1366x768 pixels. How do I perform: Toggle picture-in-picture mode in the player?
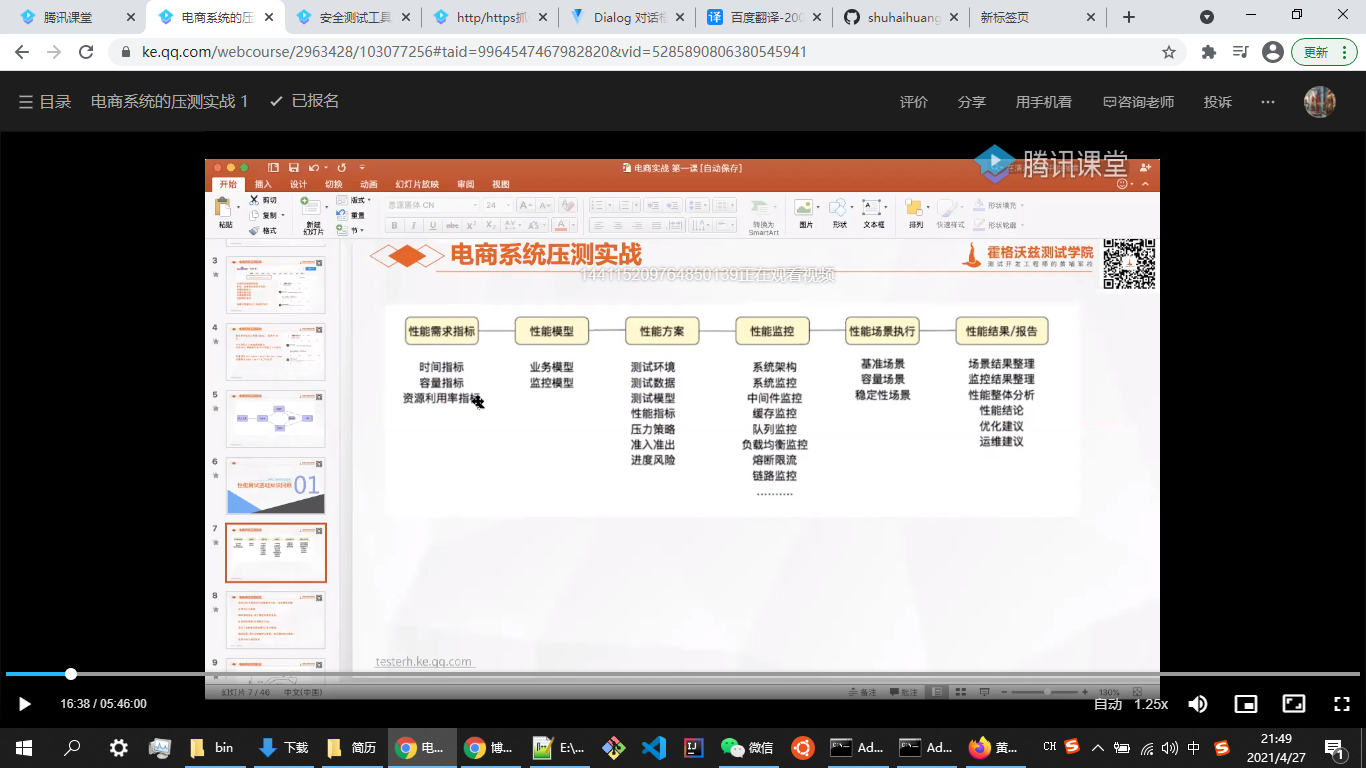tap(1245, 704)
